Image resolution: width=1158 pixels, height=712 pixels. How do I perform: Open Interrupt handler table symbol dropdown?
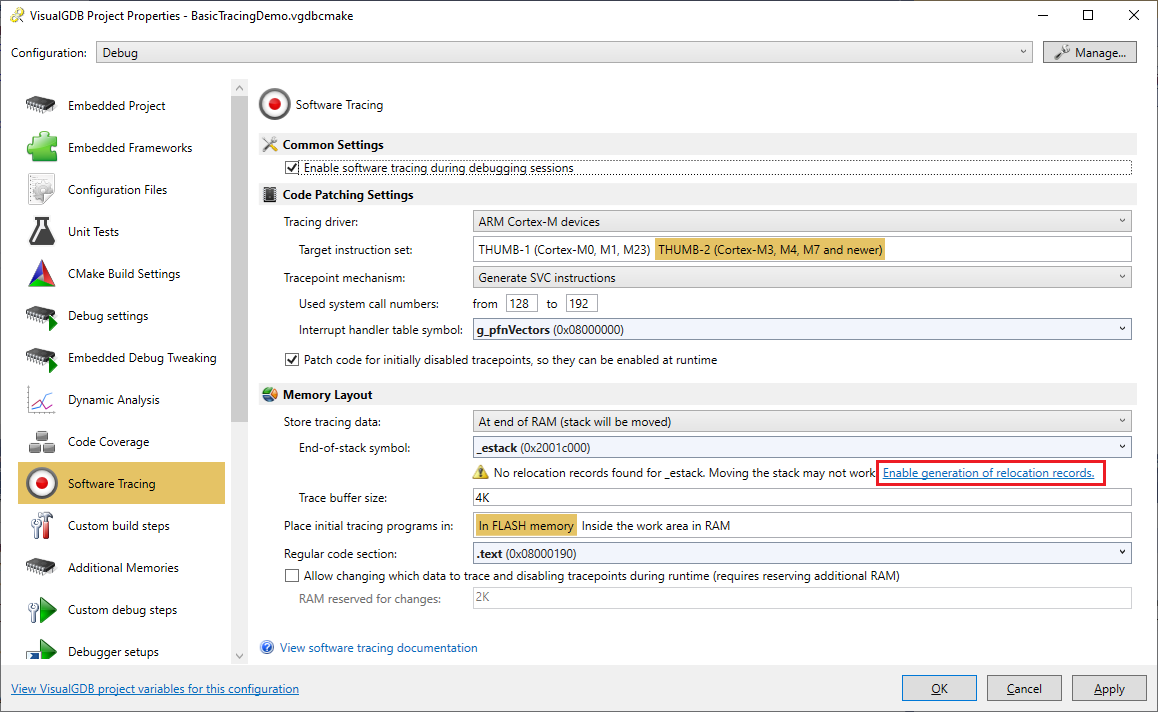(x=802, y=329)
